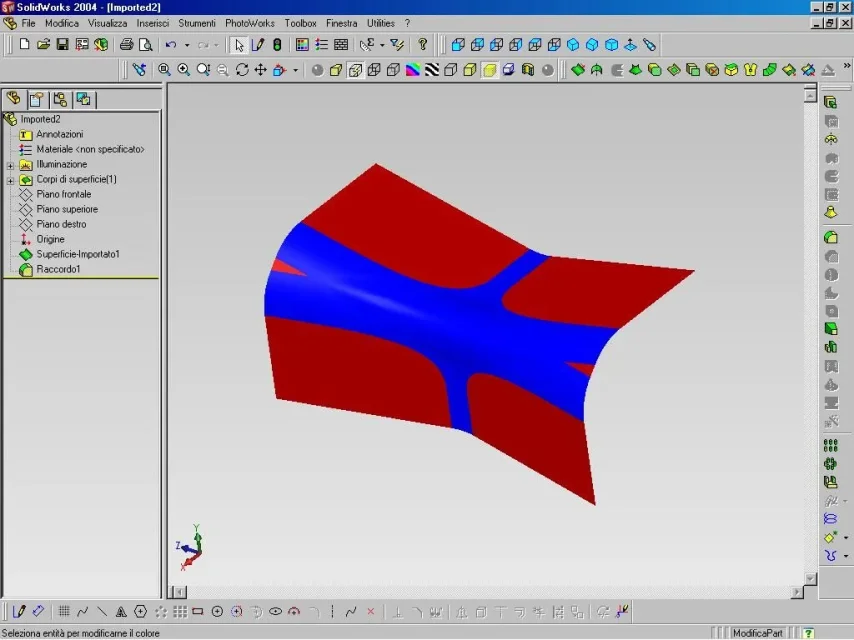The image size is (854, 640).
Task: Open Print Preview from the toolbar
Action: [x=145, y=44]
